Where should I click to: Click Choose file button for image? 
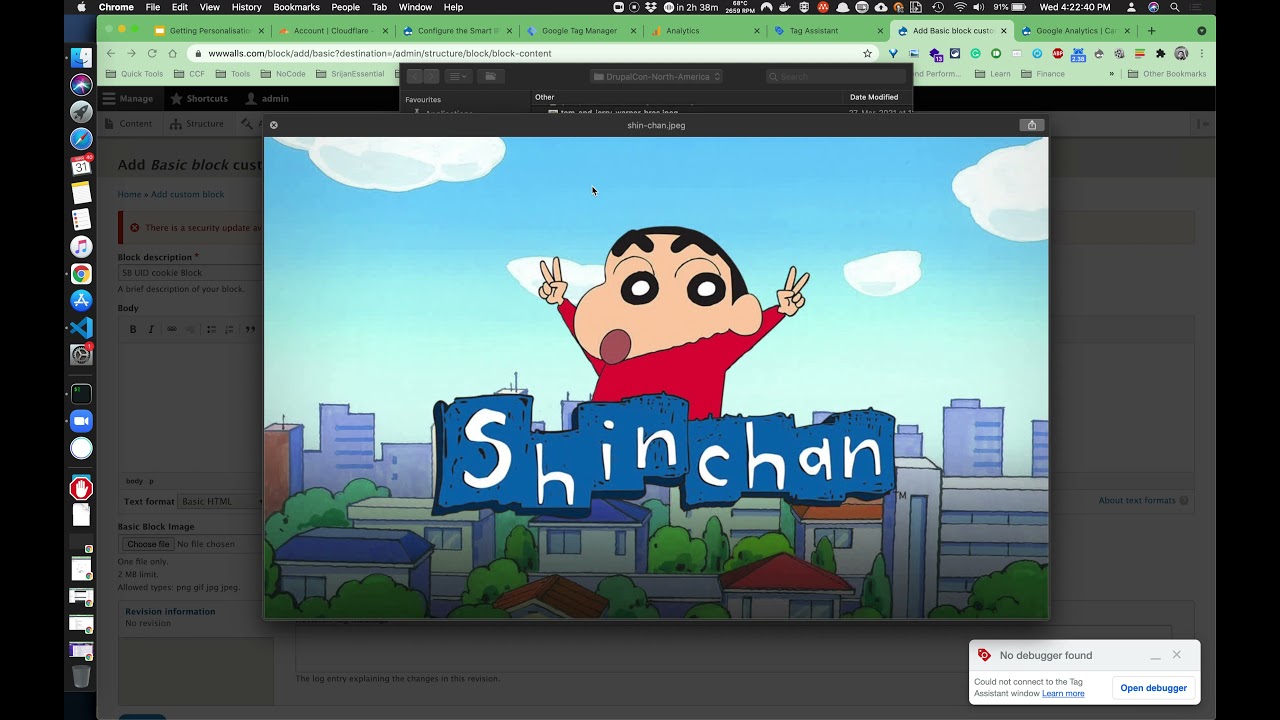pyautogui.click(x=148, y=544)
